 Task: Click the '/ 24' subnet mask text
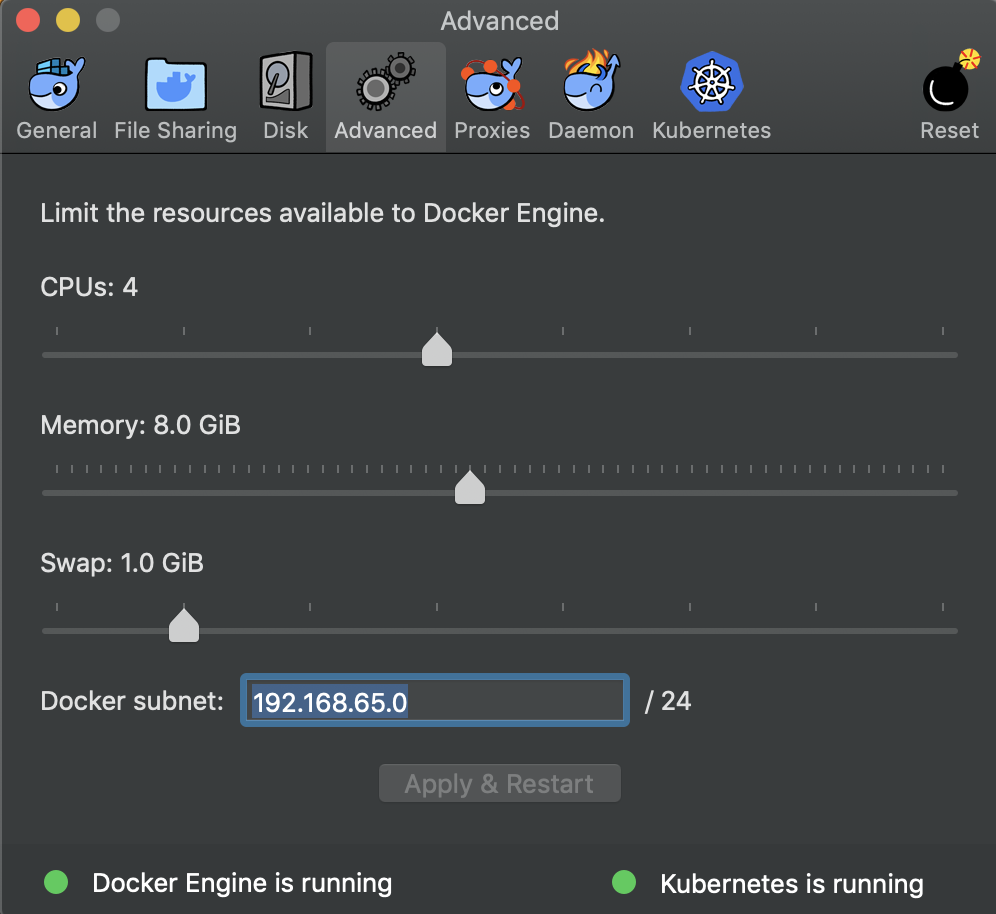[x=668, y=701]
